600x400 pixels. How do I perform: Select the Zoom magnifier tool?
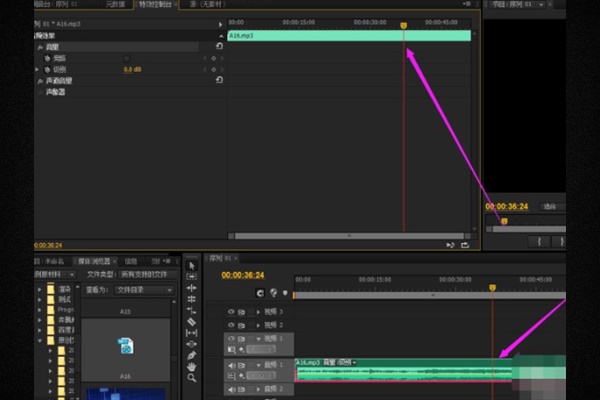[192, 378]
